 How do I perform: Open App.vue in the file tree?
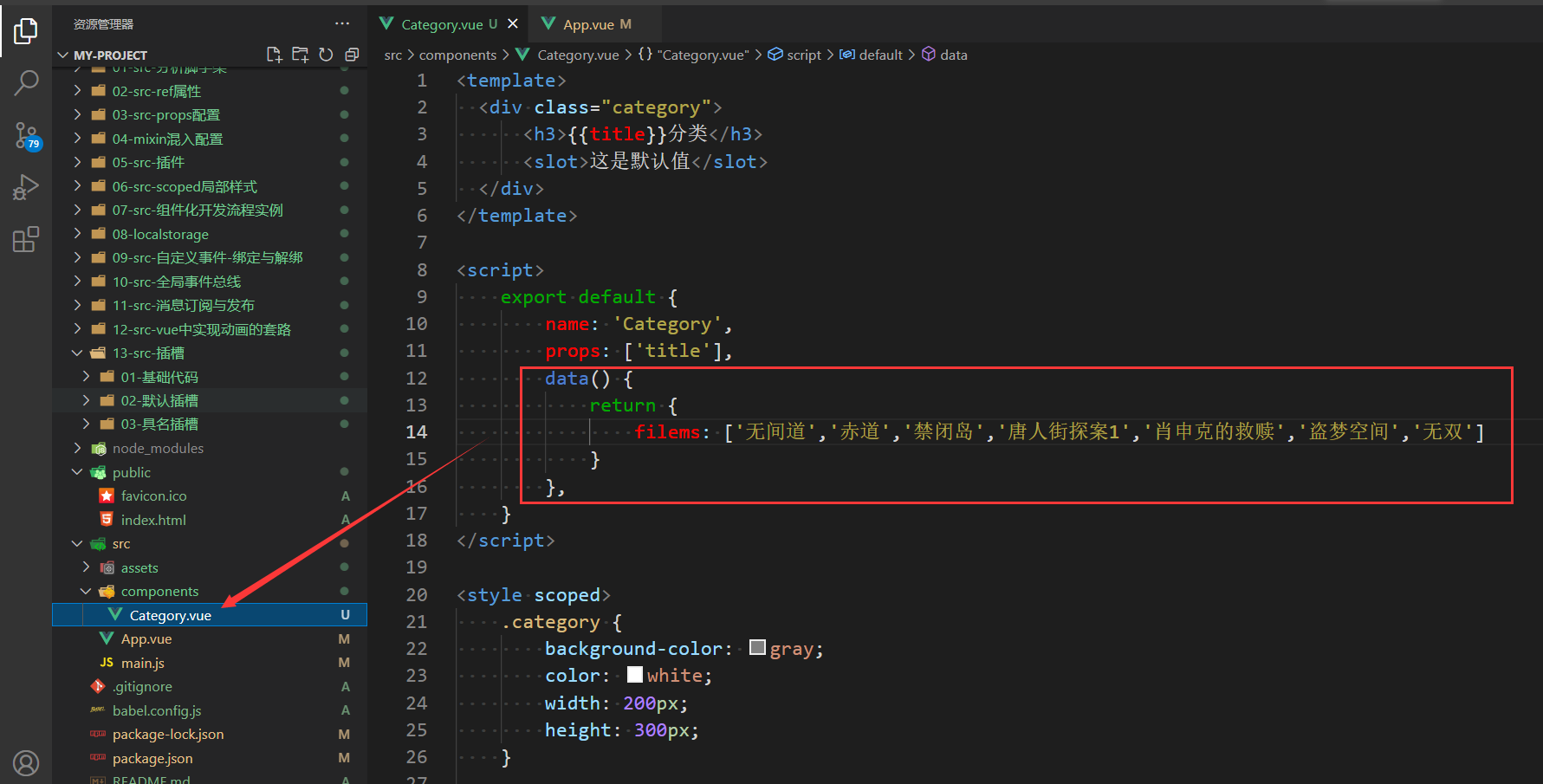tap(146, 638)
